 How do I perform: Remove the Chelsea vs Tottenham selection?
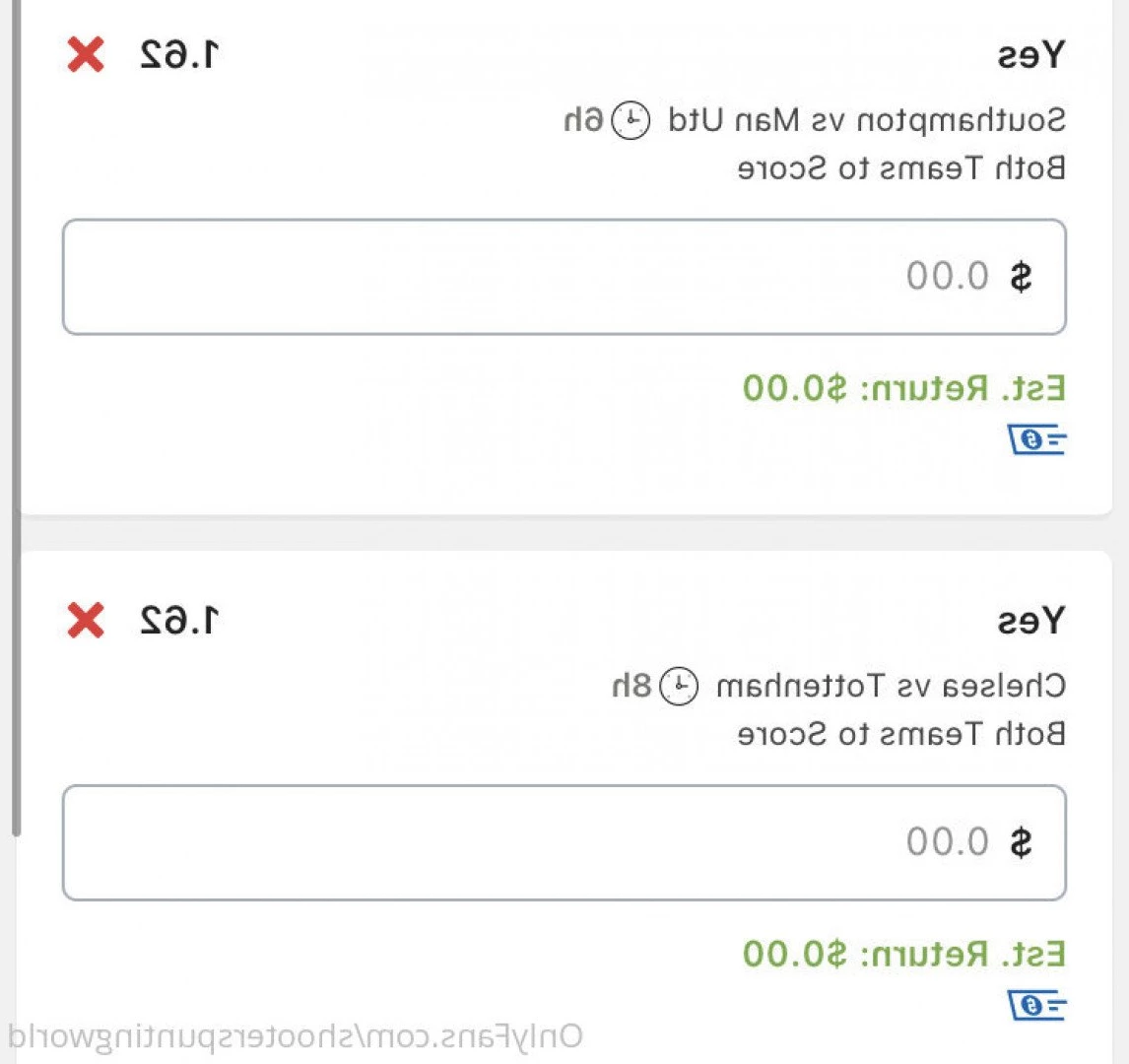click(x=86, y=621)
